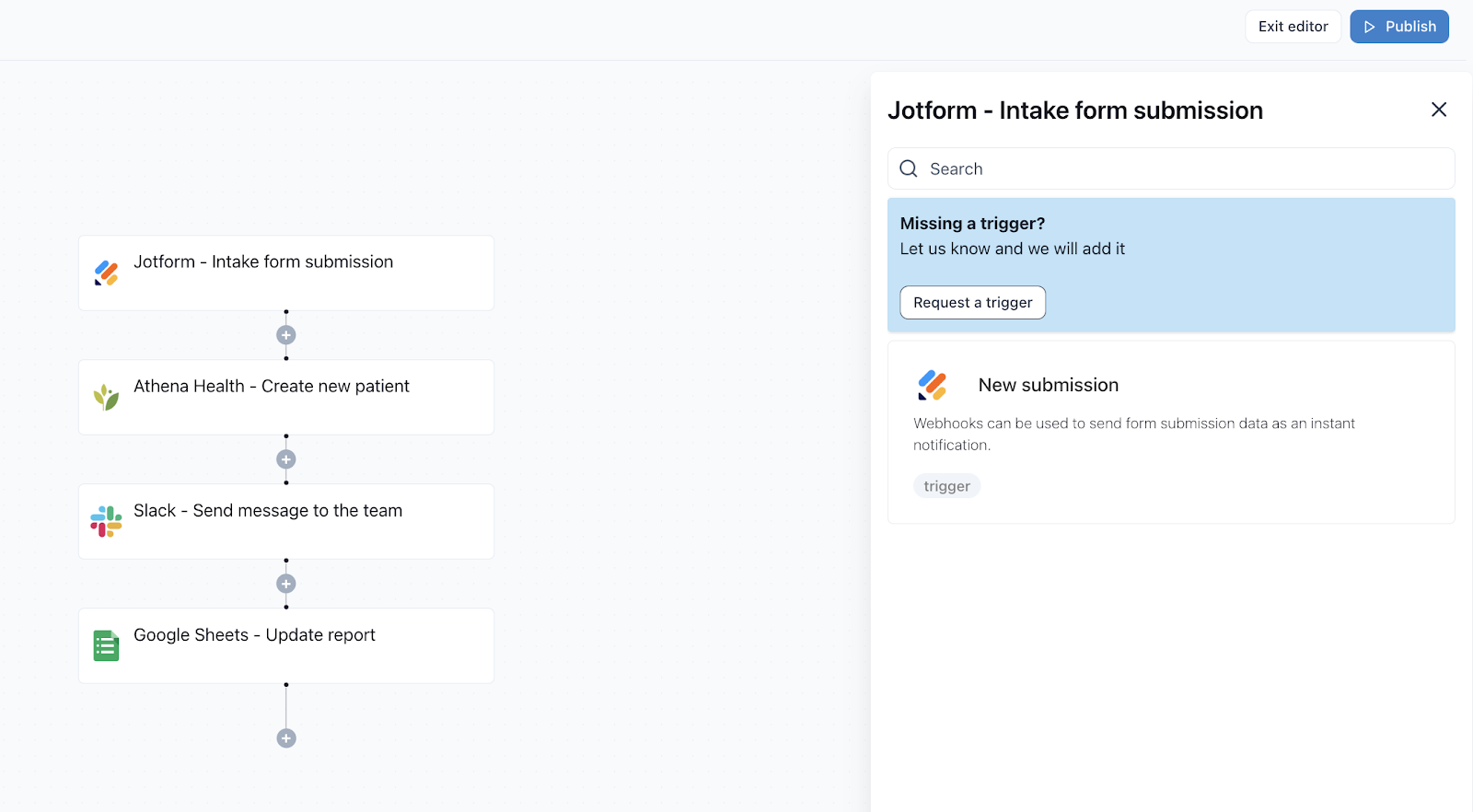This screenshot has width=1473, height=812.
Task: Select the New submission trigger title
Action: click(x=1049, y=385)
